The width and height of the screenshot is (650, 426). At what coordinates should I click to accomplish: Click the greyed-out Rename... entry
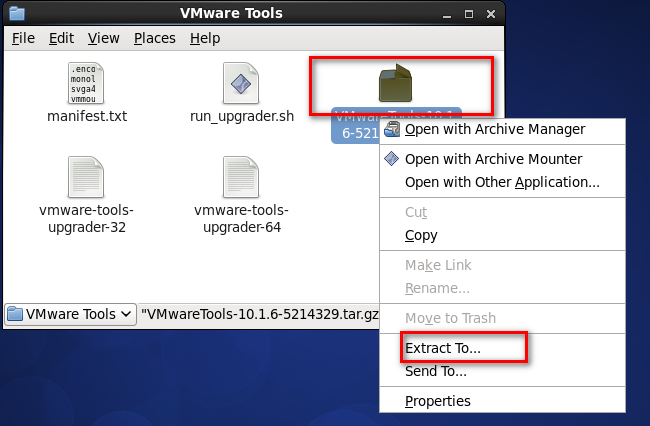pos(502,288)
